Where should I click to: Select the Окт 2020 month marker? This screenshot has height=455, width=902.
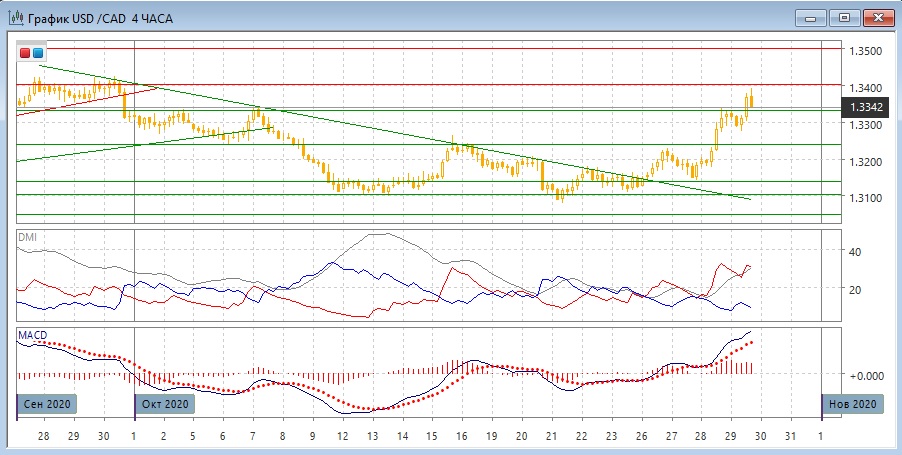coord(164,404)
